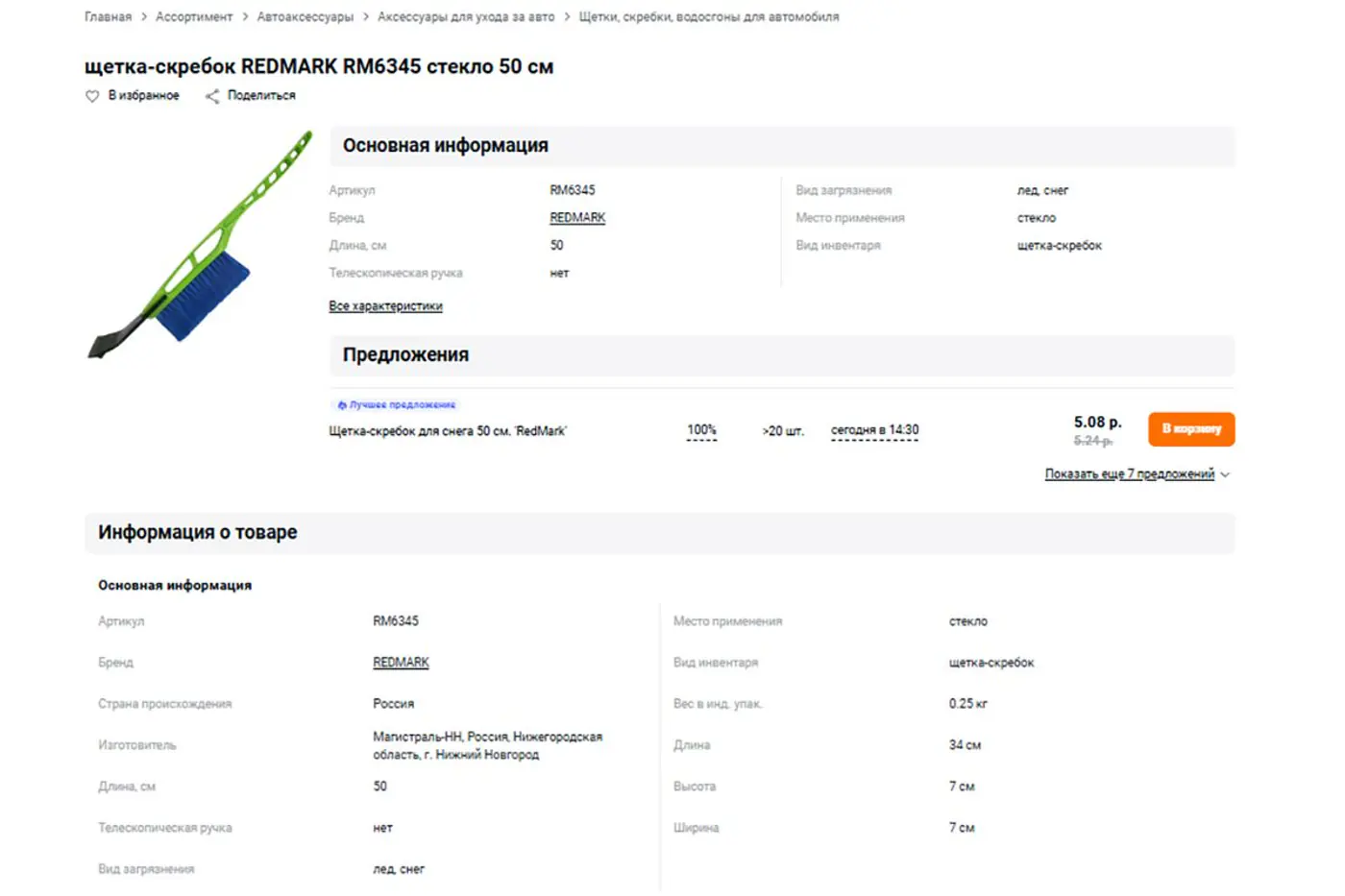
Task: Open Ассортимент breadcrumb
Action: (194, 17)
